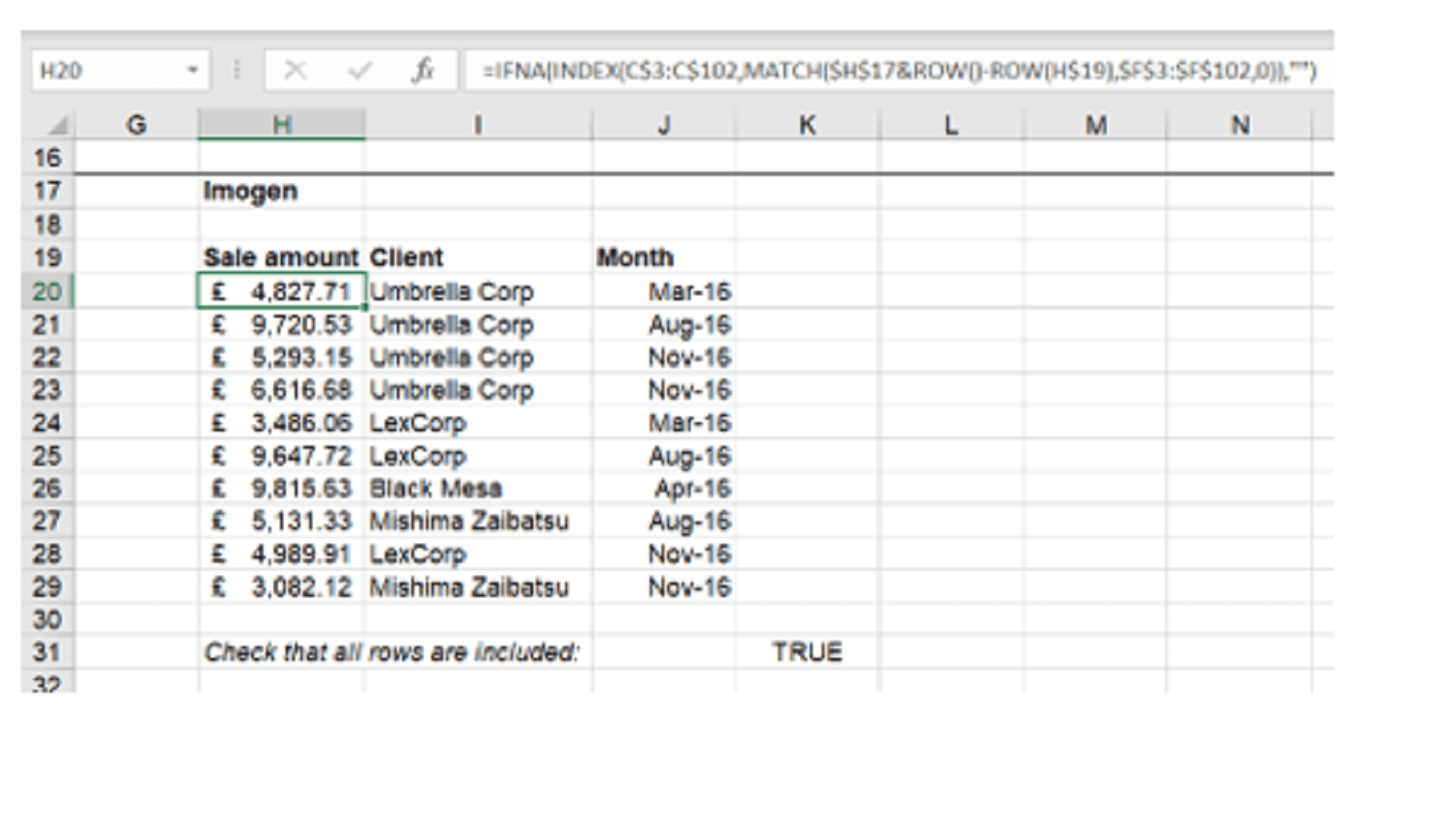Image resolution: width=1456 pixels, height=819 pixels.
Task: Select row 20 header
Action: [x=46, y=291]
